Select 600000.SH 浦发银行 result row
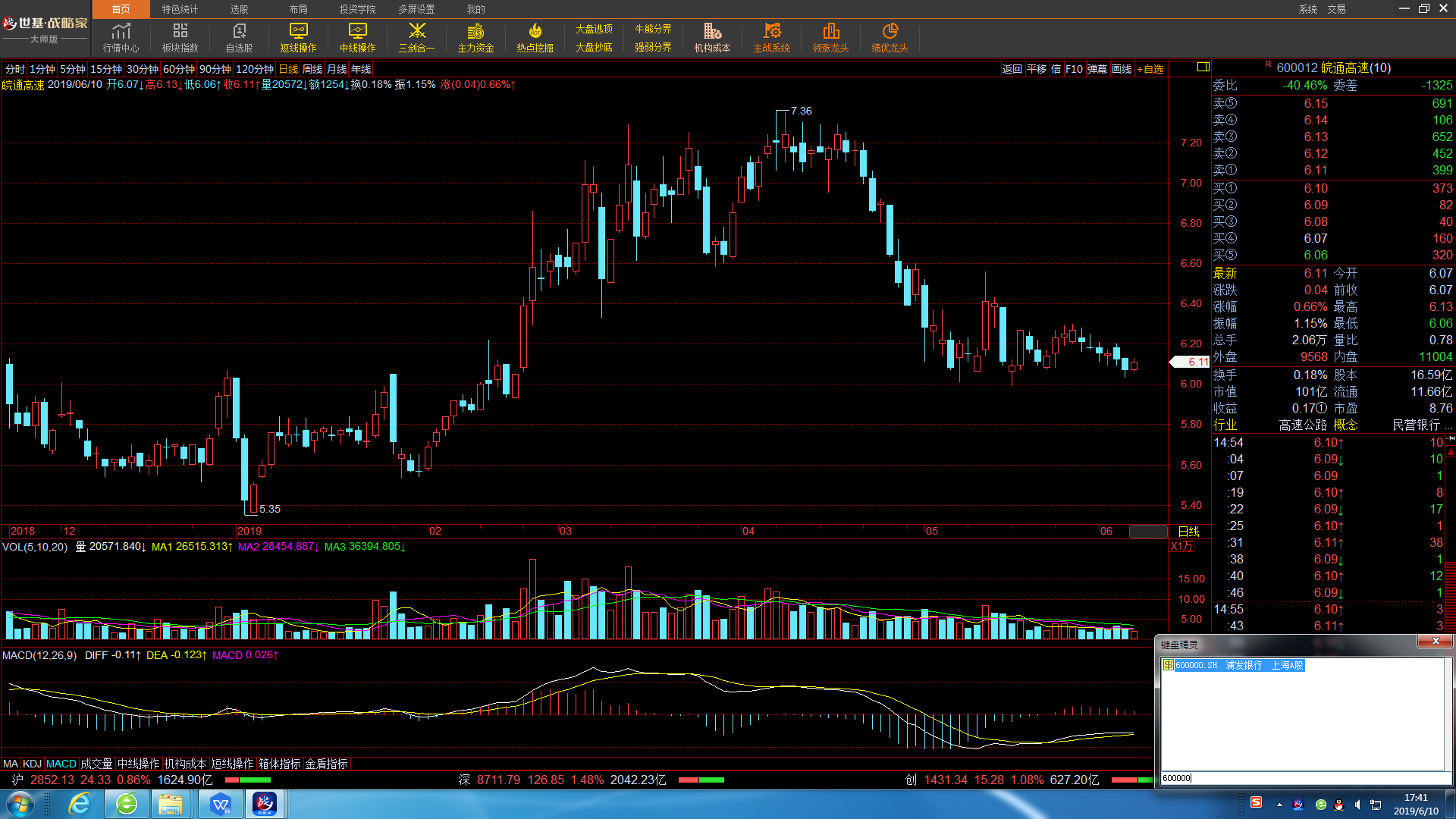This screenshot has width=1456, height=819. pos(1233,665)
